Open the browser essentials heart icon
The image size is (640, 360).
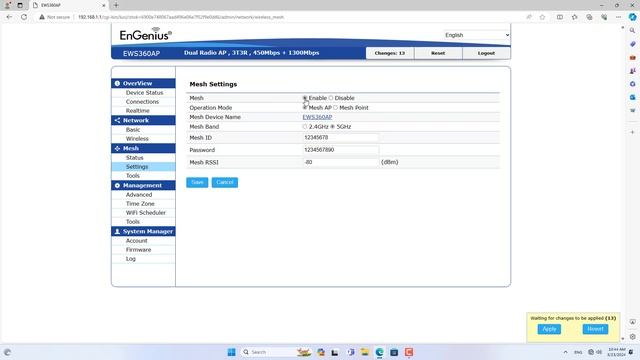(x=604, y=17)
